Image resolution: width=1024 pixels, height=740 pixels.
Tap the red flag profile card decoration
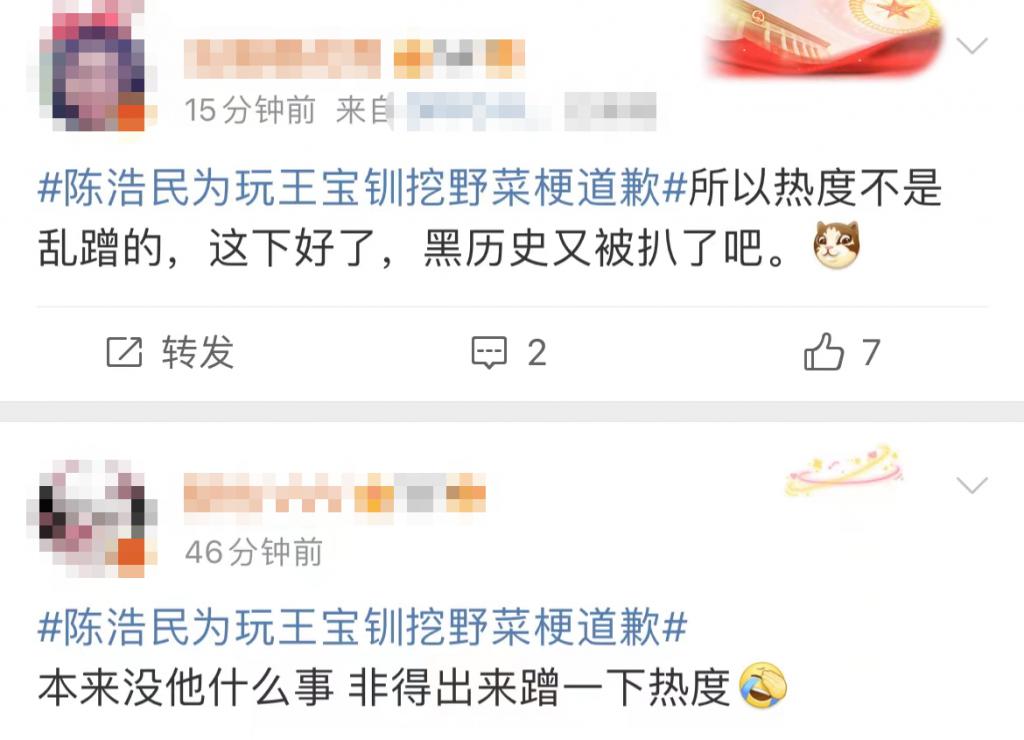pyautogui.click(x=823, y=38)
